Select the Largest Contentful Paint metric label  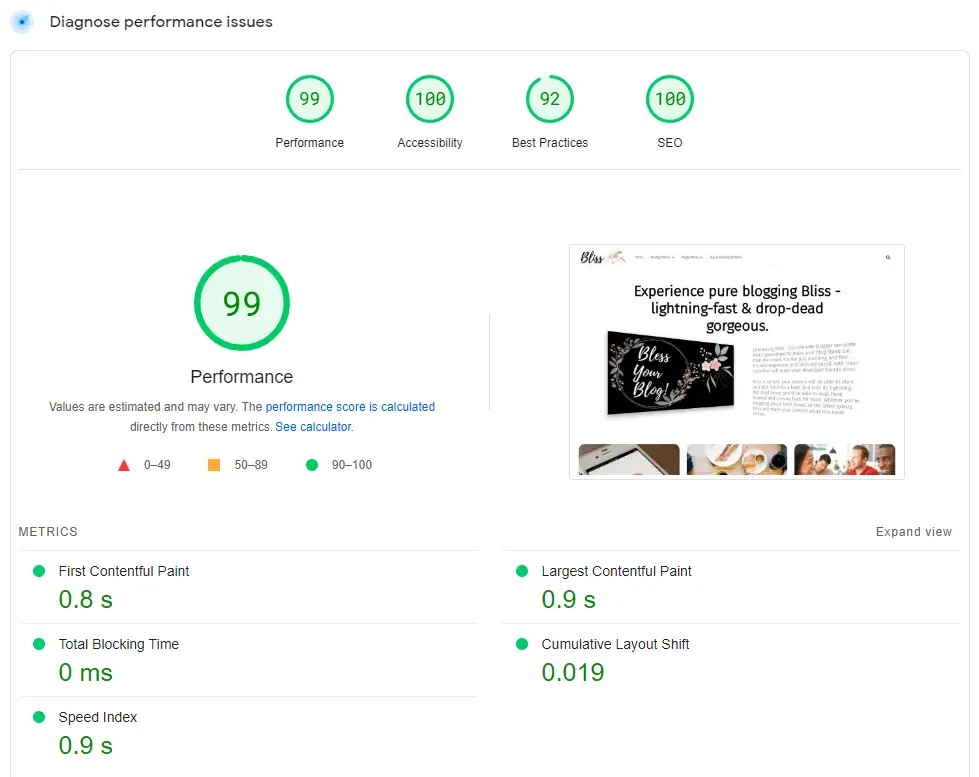coord(616,571)
